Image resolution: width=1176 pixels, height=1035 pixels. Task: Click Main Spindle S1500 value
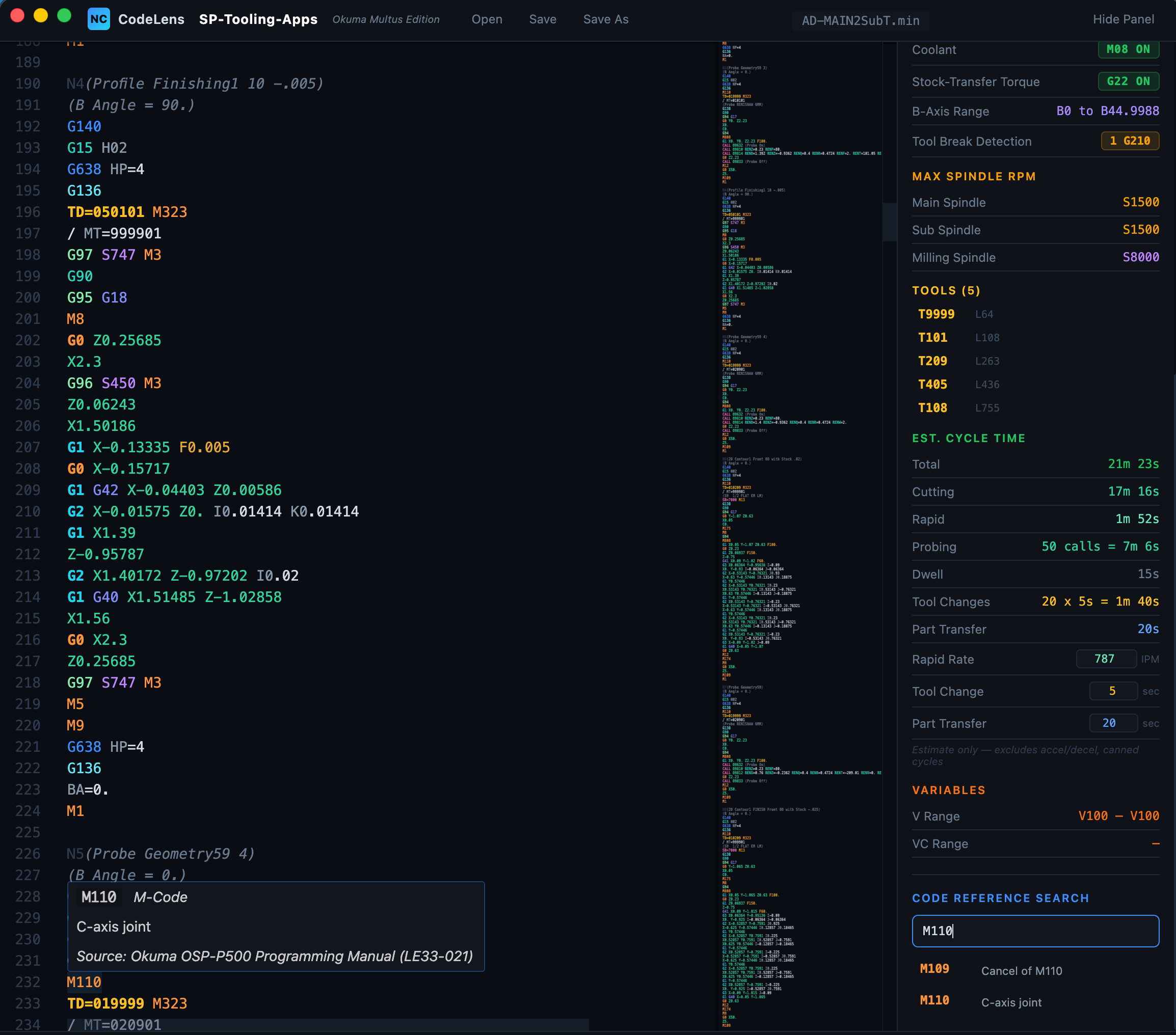pos(1140,202)
